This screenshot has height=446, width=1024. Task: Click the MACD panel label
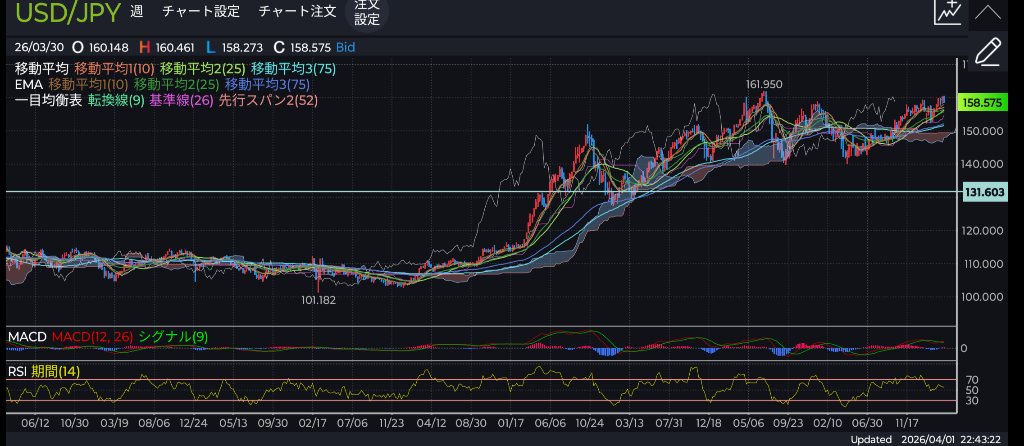[27, 337]
